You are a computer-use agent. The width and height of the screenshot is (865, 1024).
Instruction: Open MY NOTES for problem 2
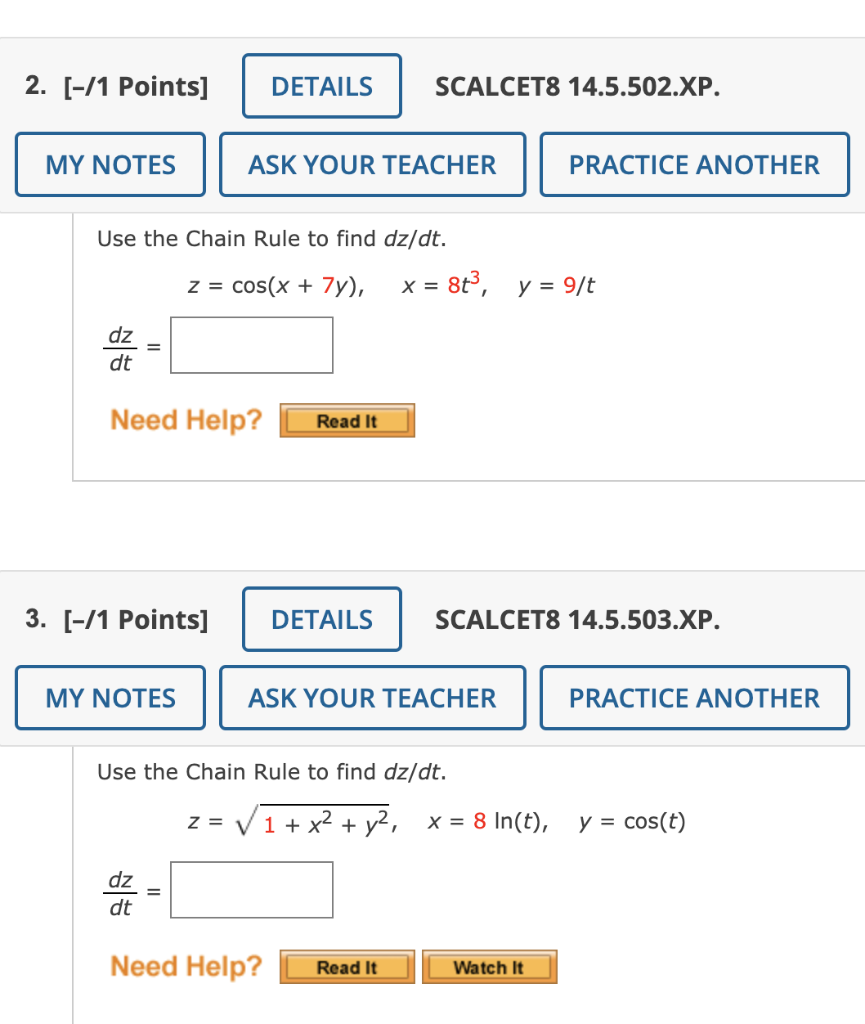coord(110,164)
